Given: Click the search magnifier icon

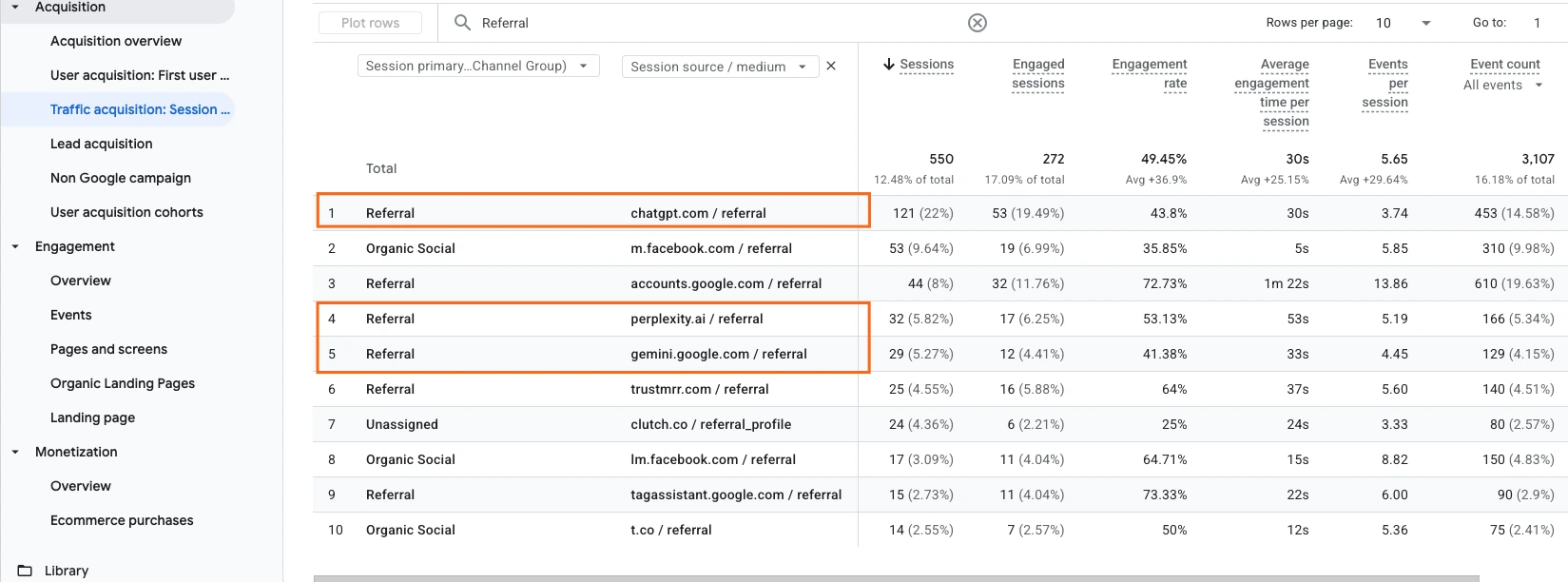Looking at the screenshot, I should (462, 22).
